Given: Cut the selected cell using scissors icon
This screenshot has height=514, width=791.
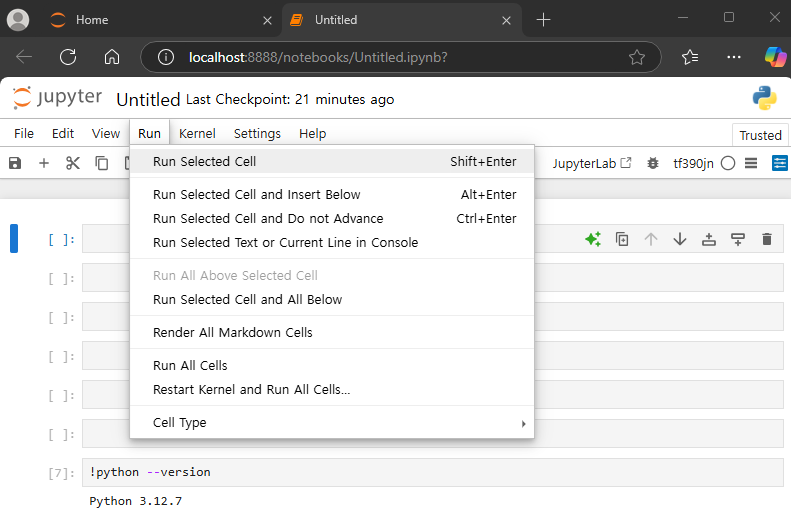Looking at the screenshot, I should (73, 163).
